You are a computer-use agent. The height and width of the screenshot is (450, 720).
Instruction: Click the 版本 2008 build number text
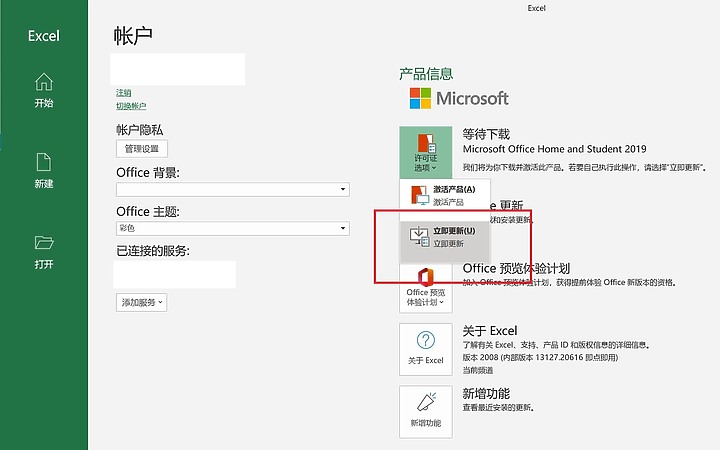(x=540, y=357)
